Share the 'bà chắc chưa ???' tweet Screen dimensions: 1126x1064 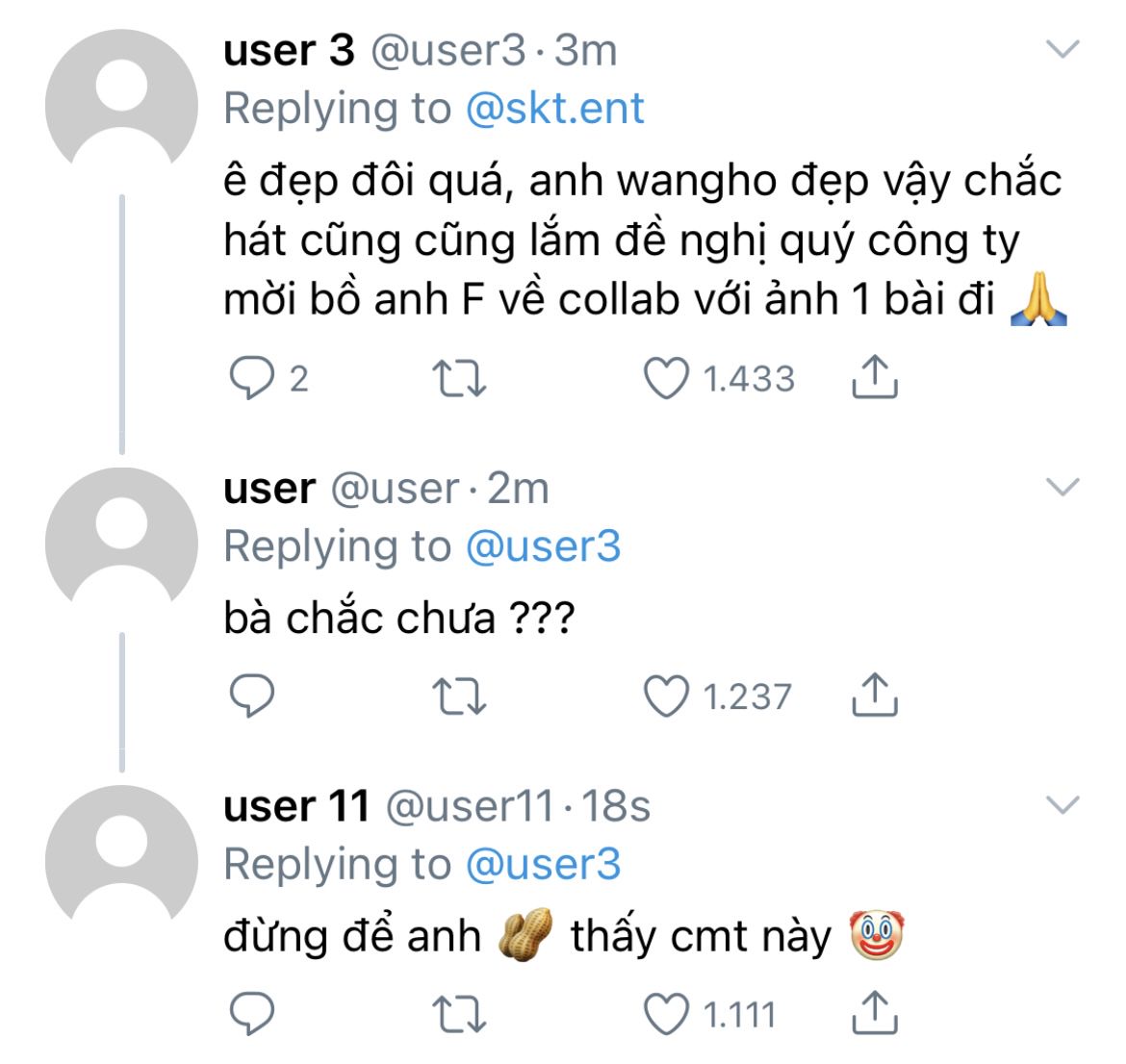875,695
